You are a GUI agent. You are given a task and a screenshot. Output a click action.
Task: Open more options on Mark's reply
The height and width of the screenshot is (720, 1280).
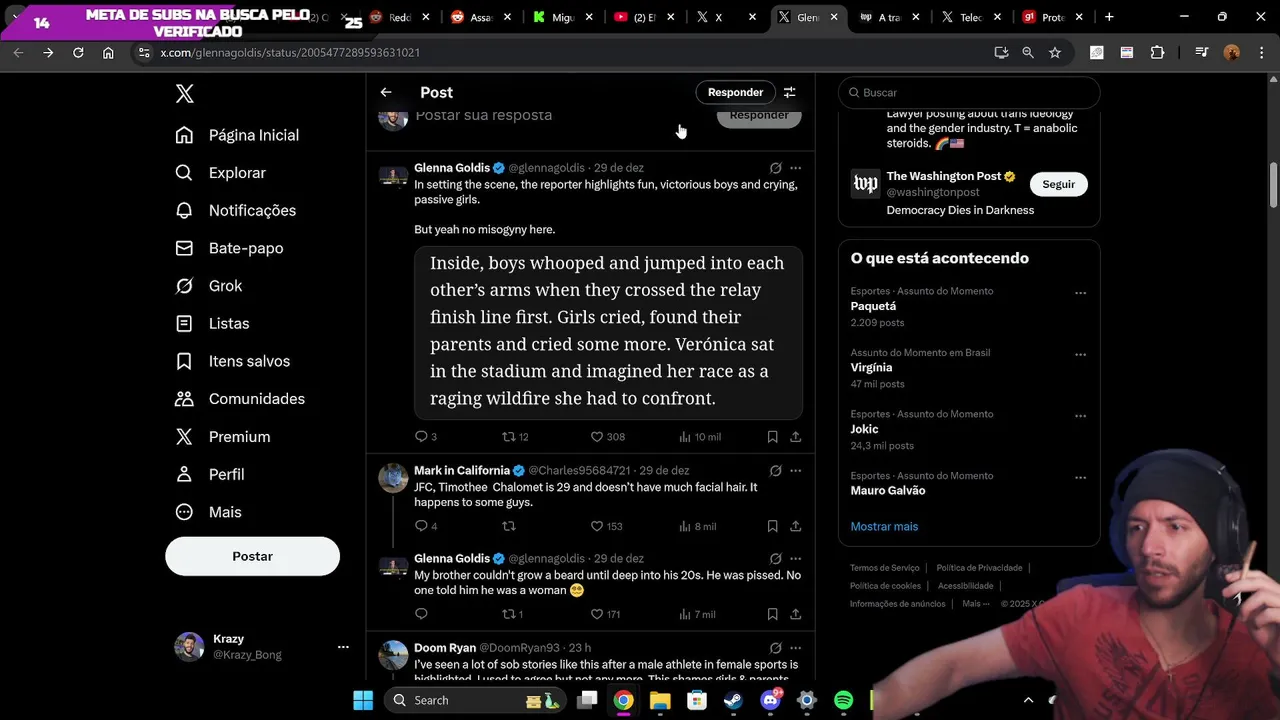(x=796, y=471)
